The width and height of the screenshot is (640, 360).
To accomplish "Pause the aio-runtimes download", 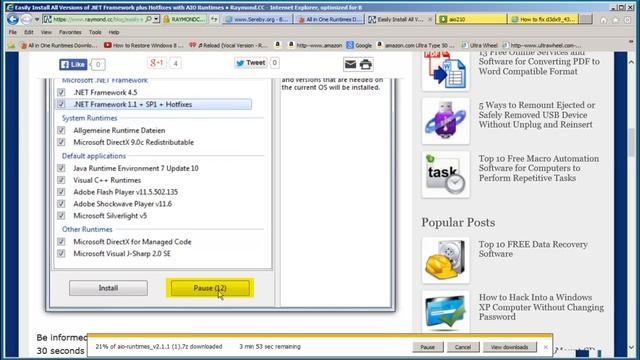I will pyautogui.click(x=427, y=347).
